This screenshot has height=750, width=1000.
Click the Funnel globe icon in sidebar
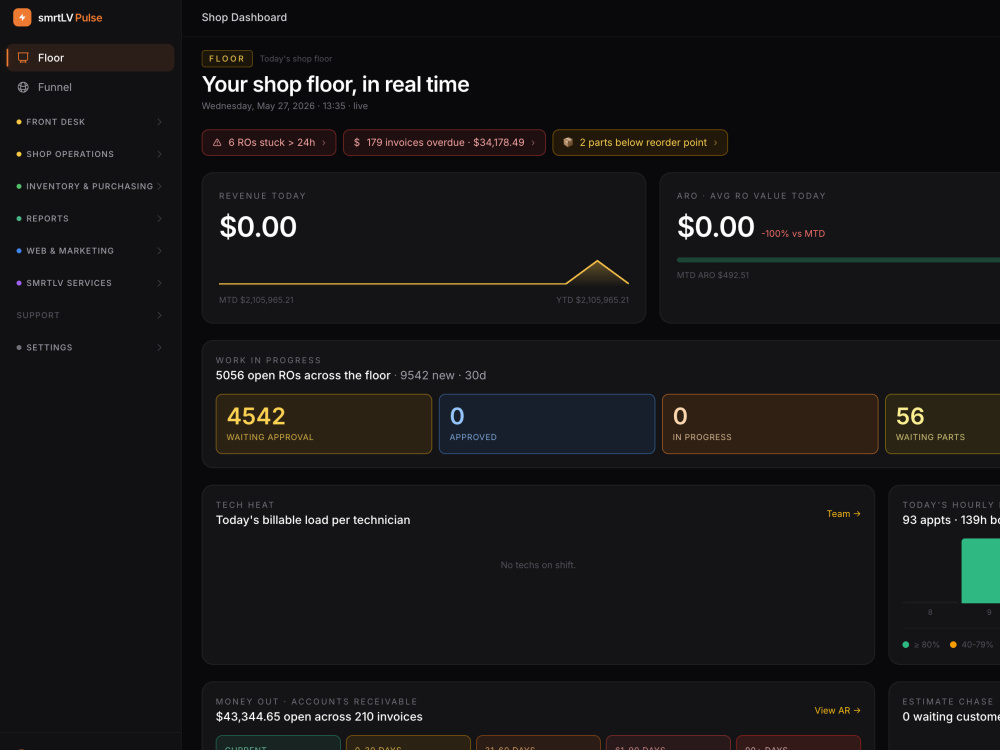click(x=23, y=87)
